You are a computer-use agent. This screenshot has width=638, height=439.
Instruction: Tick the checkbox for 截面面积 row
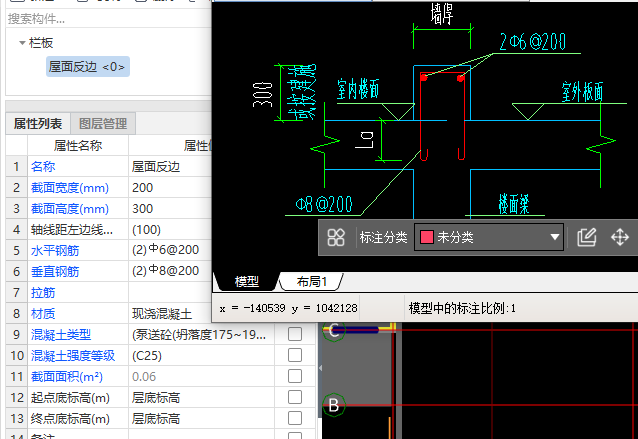[295, 376]
